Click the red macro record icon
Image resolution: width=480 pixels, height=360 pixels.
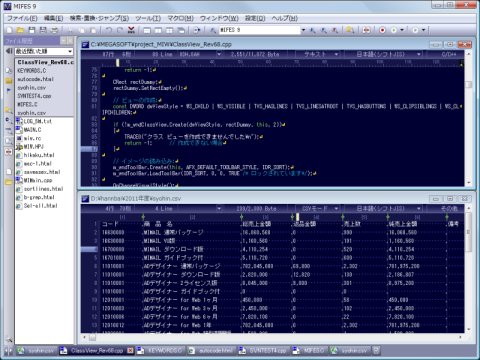pos(382,30)
